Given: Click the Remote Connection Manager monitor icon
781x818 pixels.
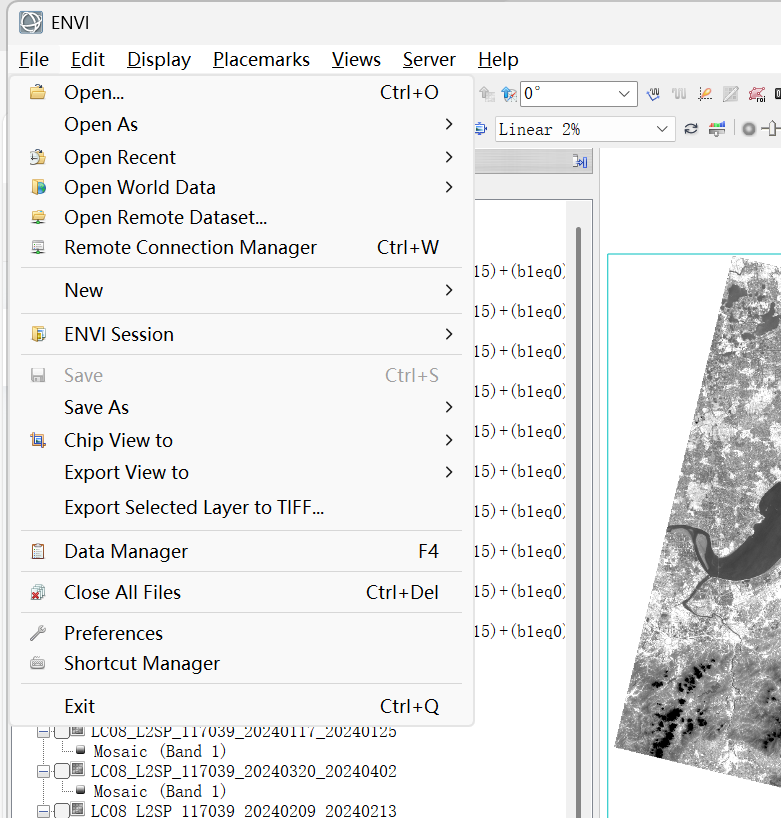Looking at the screenshot, I should (38, 247).
